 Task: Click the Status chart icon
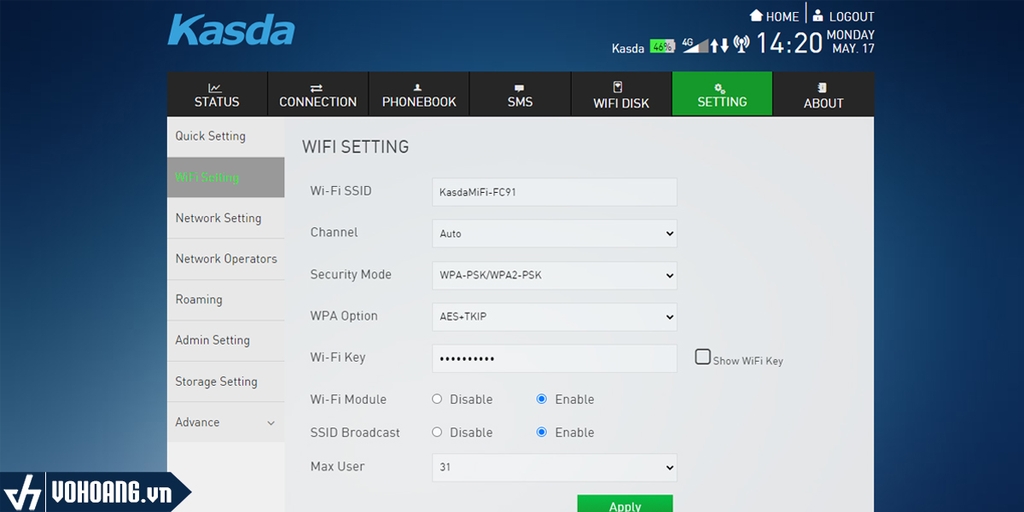point(215,88)
